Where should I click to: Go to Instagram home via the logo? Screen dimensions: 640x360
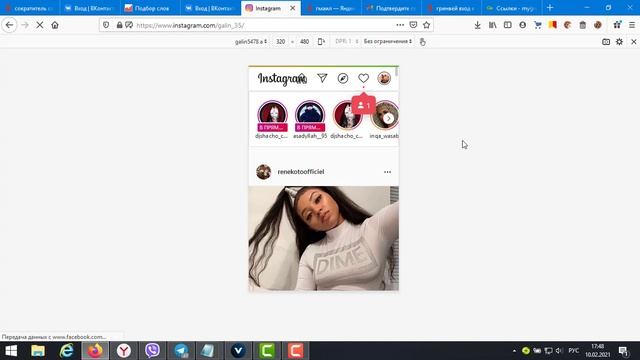[282, 78]
